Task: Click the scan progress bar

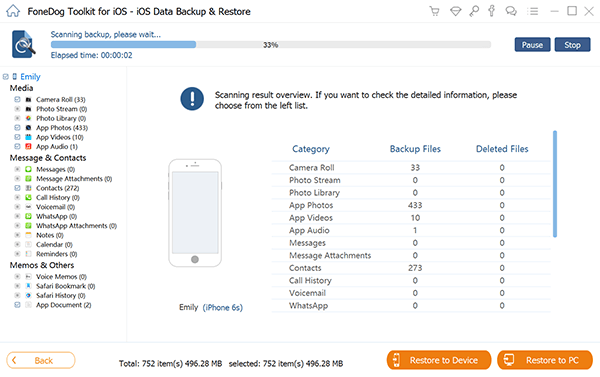Action: pos(271,45)
